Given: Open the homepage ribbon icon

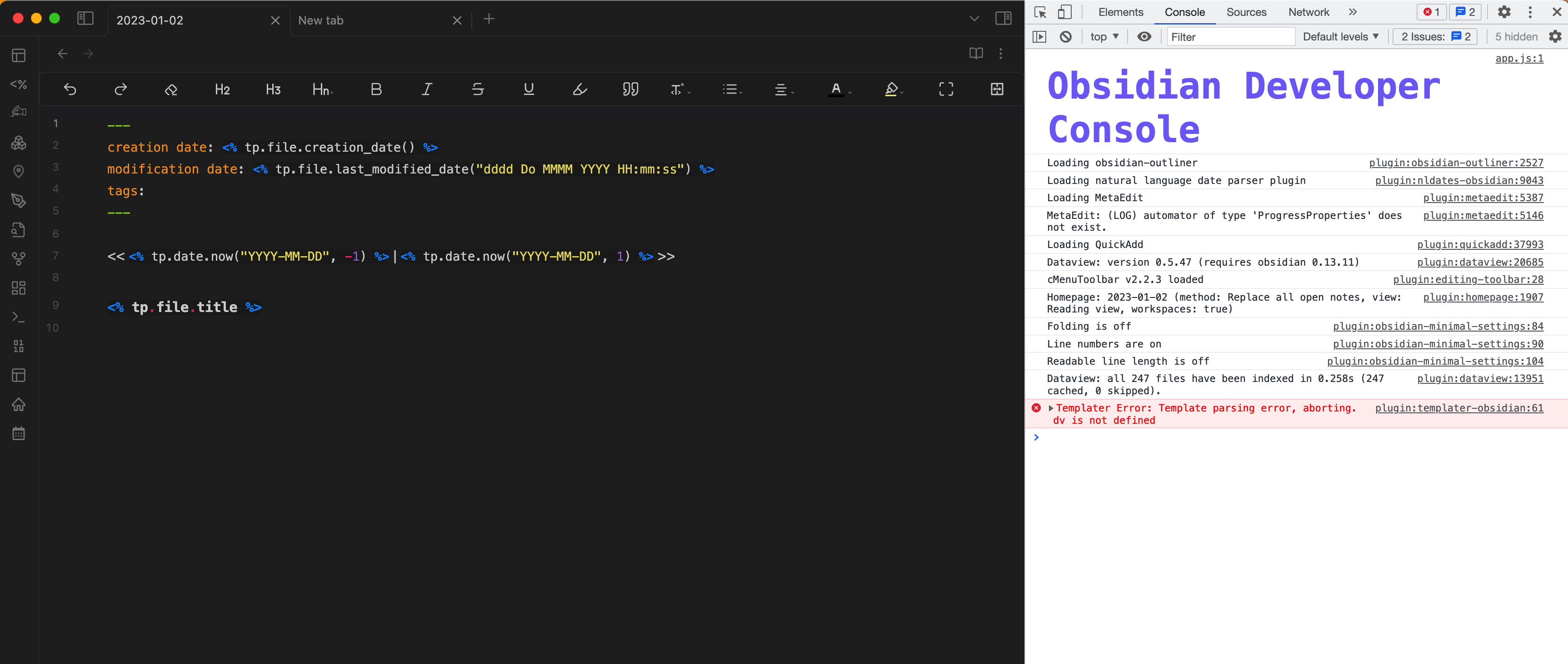Looking at the screenshot, I should 19,404.
